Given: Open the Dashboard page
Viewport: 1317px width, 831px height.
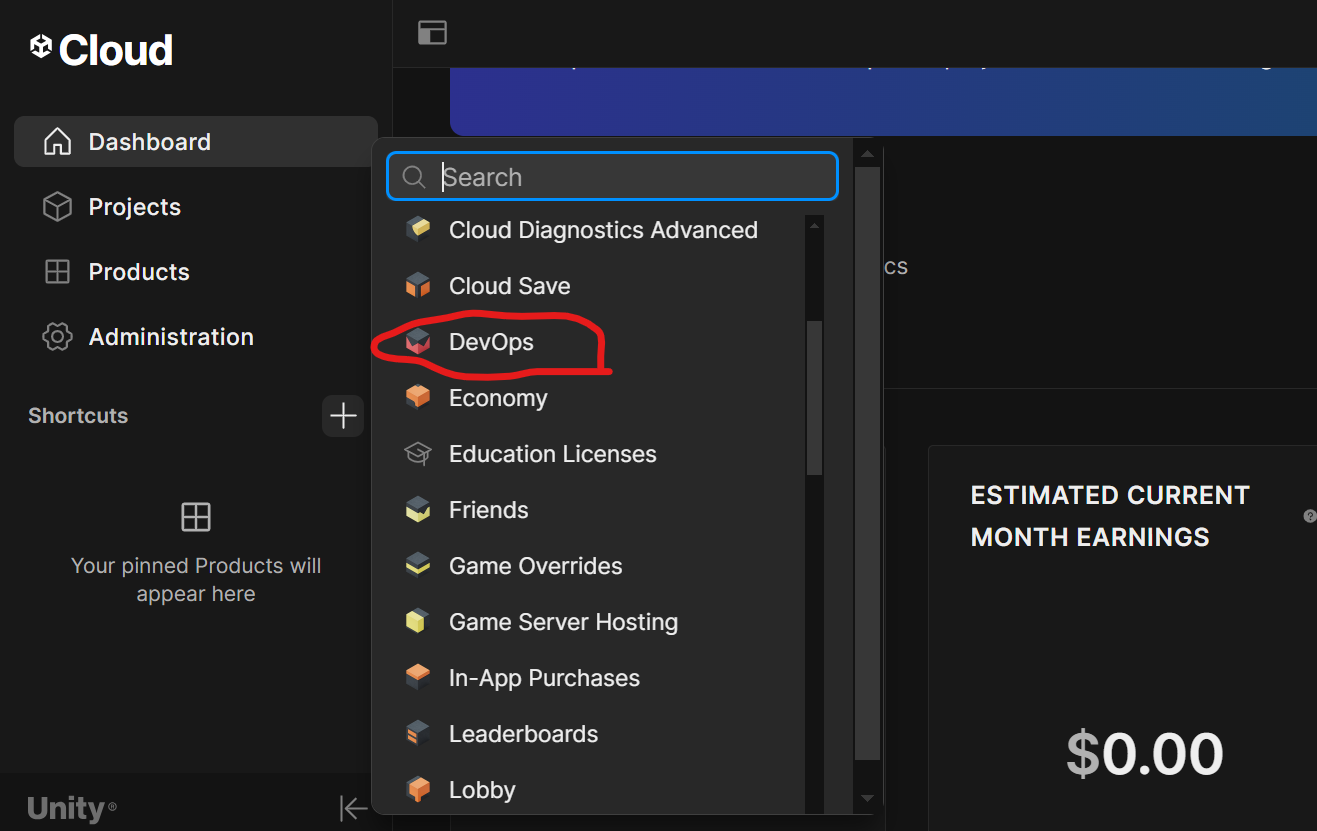Looking at the screenshot, I should coord(196,142).
